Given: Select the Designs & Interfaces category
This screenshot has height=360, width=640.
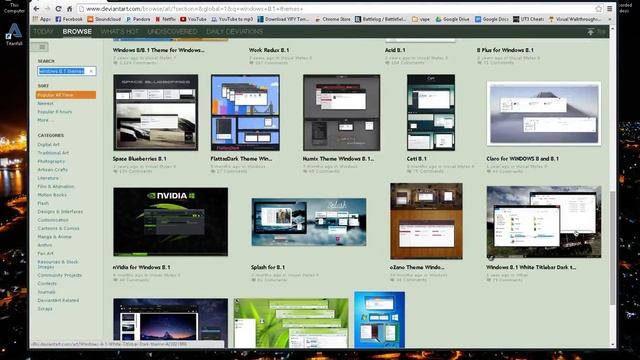Looking at the screenshot, I should (60, 211).
